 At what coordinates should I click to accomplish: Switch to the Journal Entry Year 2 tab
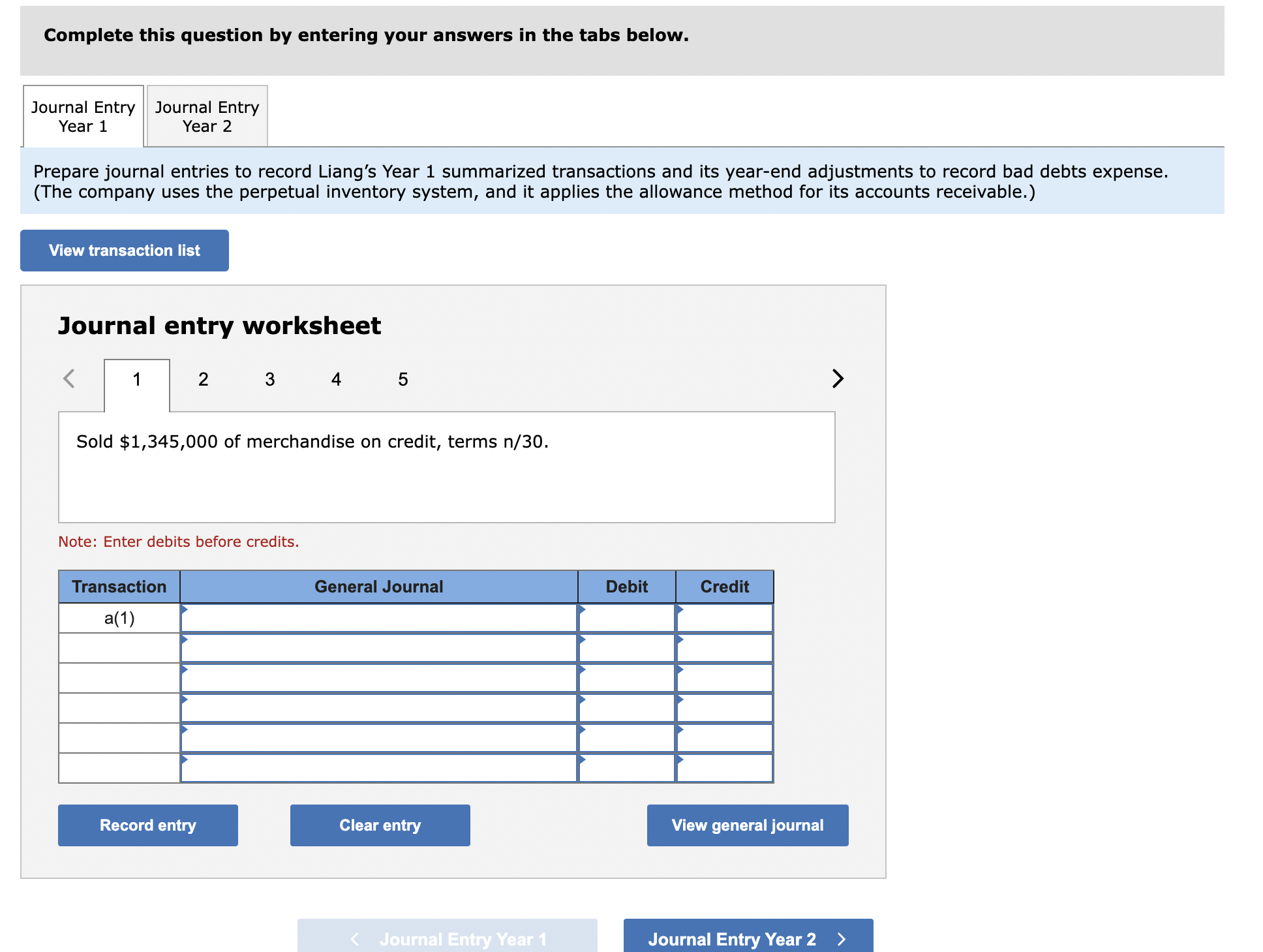click(206, 116)
